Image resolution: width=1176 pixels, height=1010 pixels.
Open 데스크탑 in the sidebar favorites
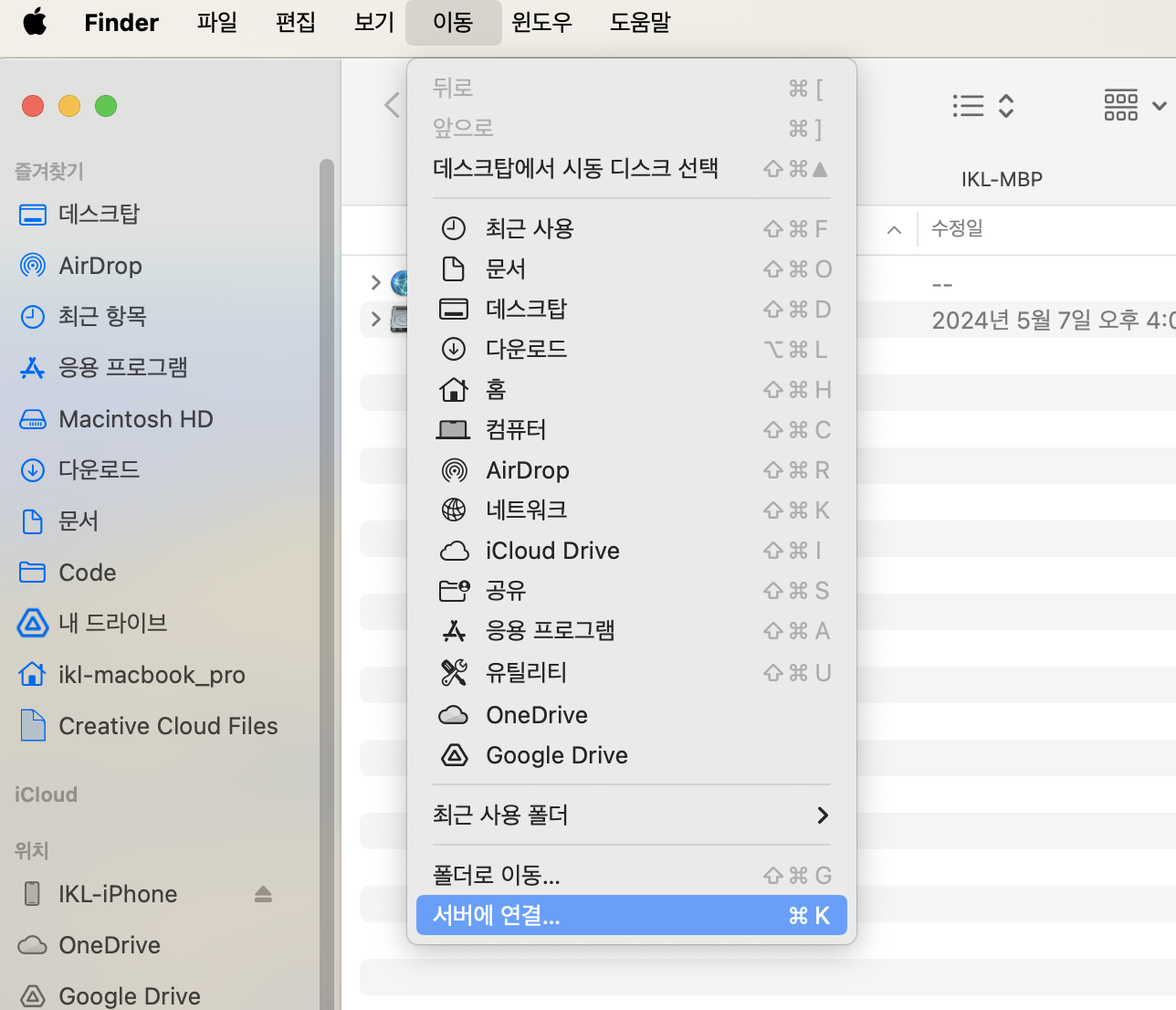[99, 215]
